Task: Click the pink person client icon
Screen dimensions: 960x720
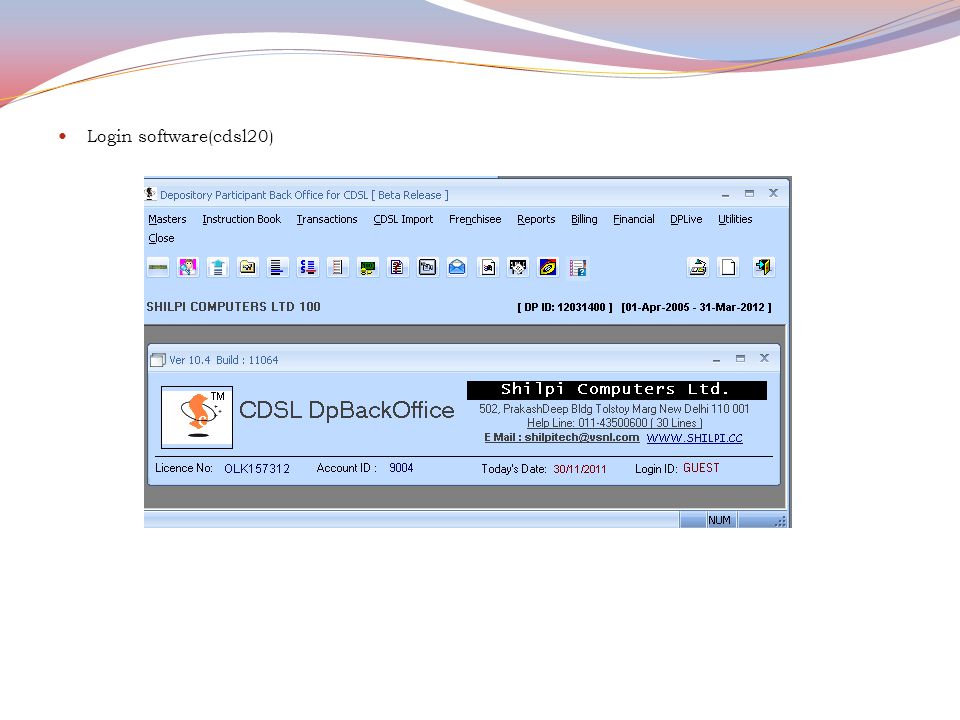Action: (x=188, y=268)
